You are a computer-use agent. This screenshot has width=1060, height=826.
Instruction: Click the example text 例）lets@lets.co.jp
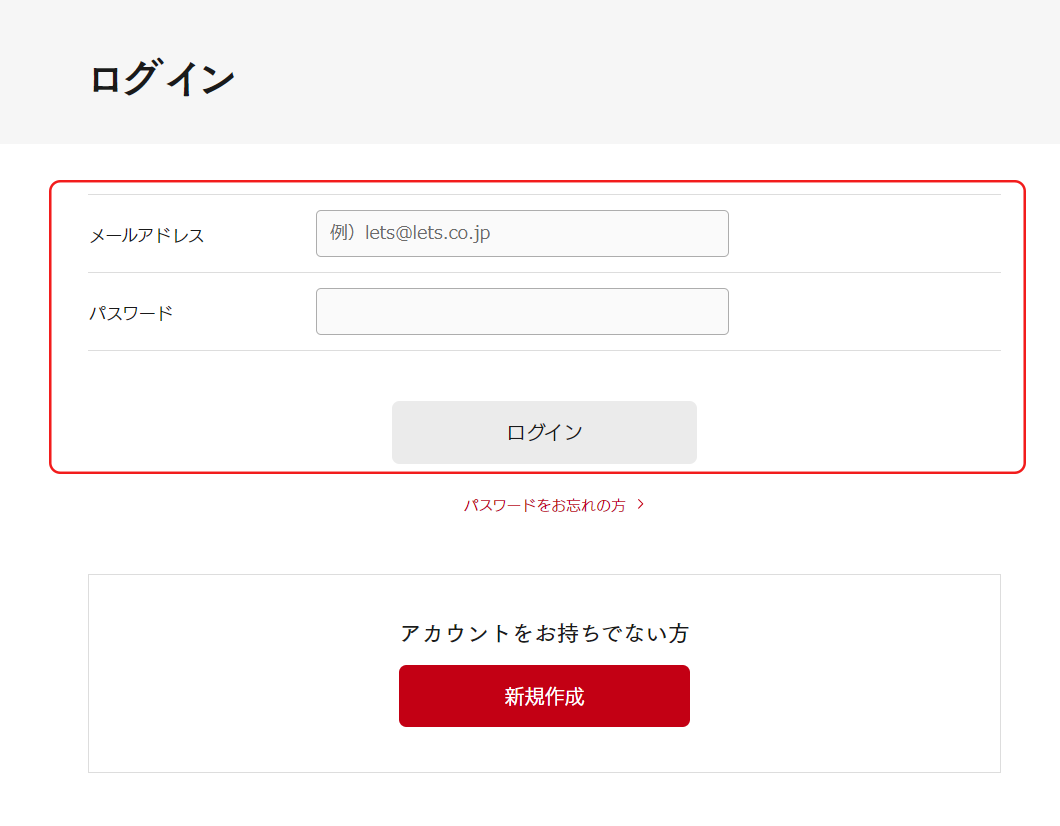tap(410, 233)
